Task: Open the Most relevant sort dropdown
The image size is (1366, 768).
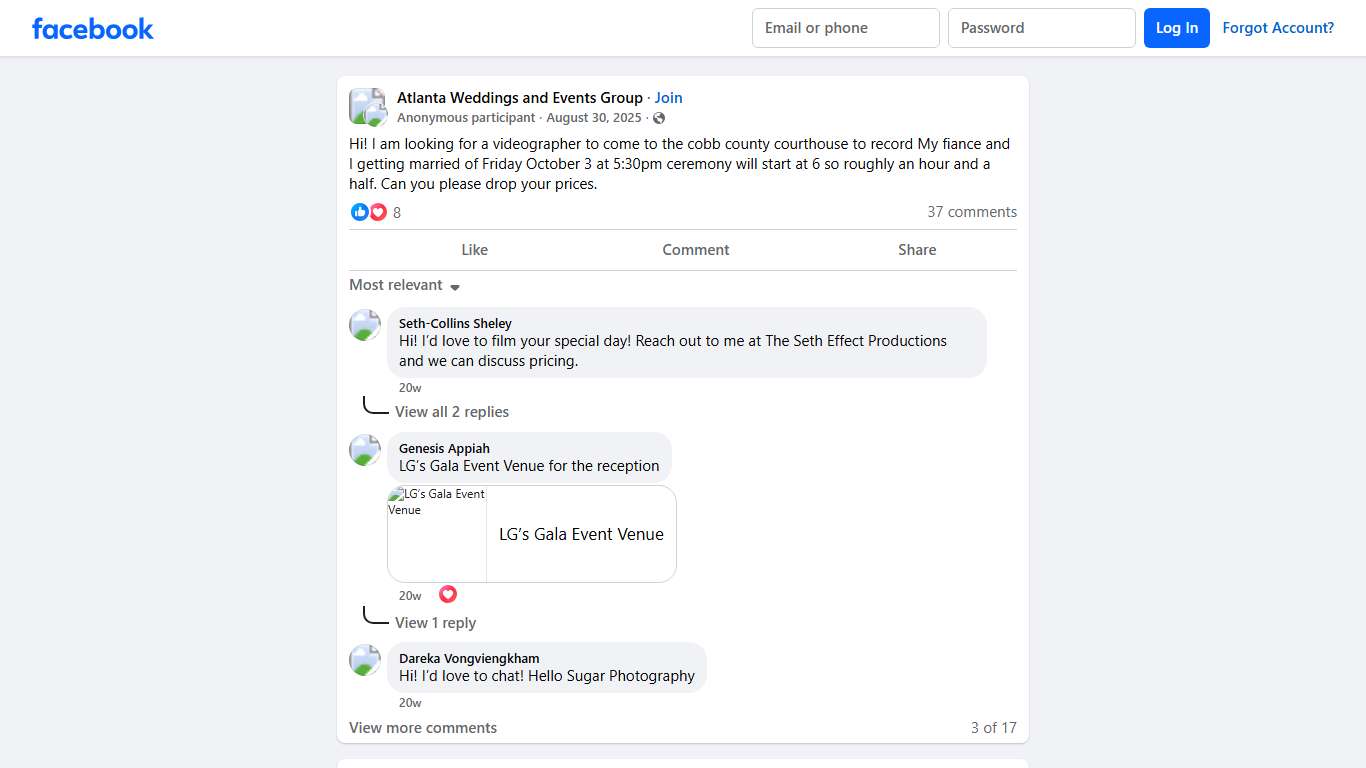Action: pos(404,285)
